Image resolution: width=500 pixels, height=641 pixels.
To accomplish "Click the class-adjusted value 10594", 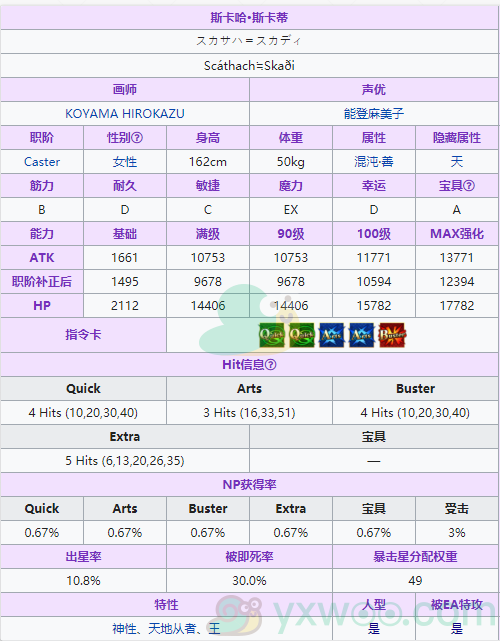I will pos(374,282).
